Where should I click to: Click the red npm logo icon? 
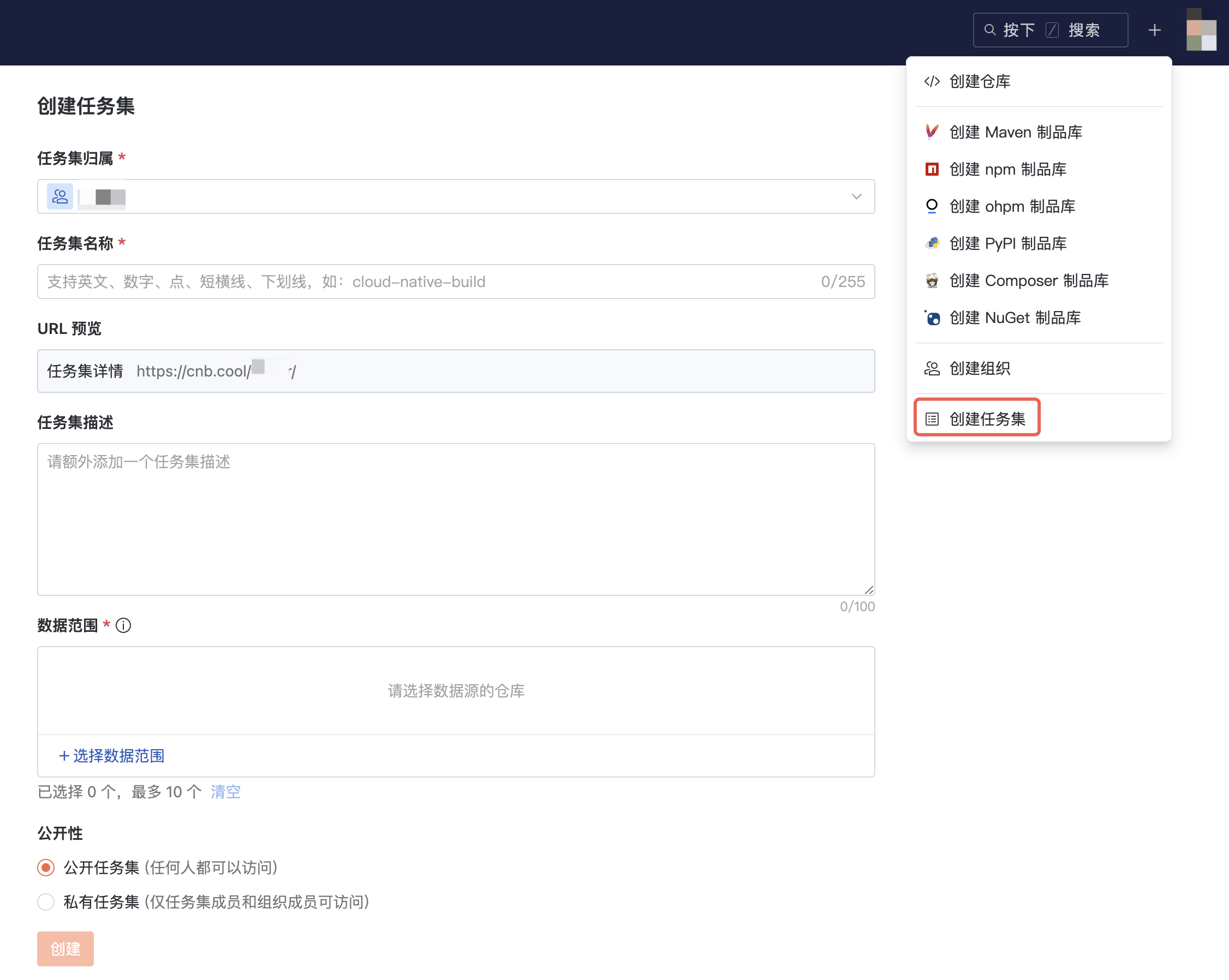pyautogui.click(x=932, y=169)
